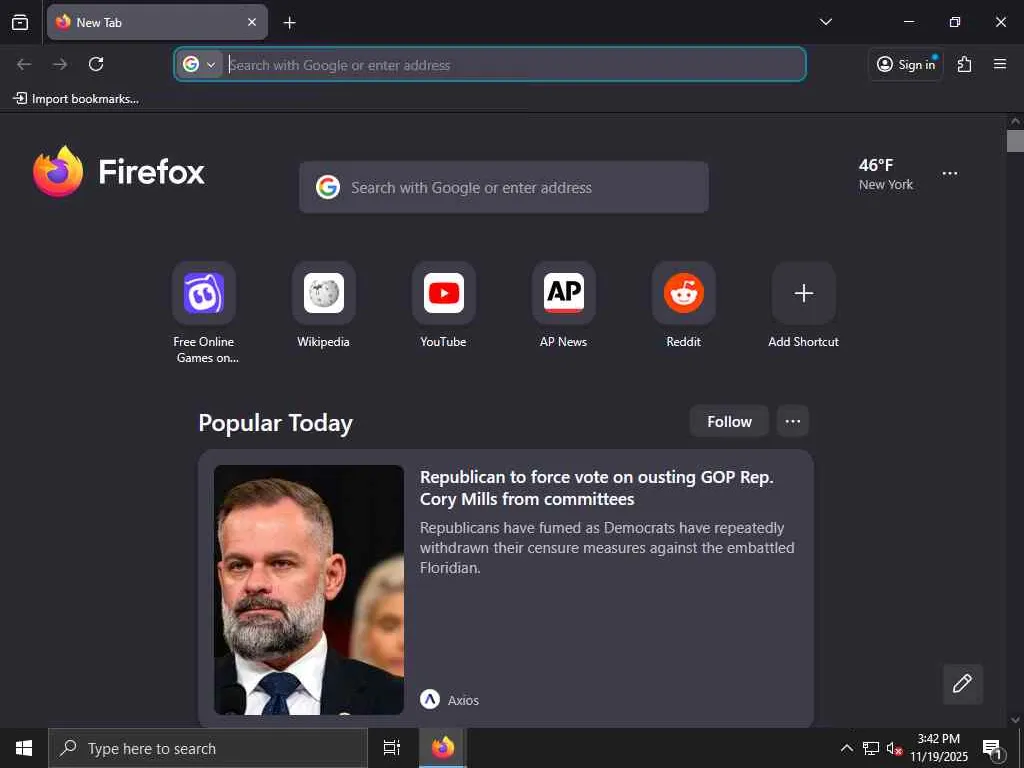The height and width of the screenshot is (768, 1024).
Task: Open Windows Task View
Action: [x=392, y=748]
